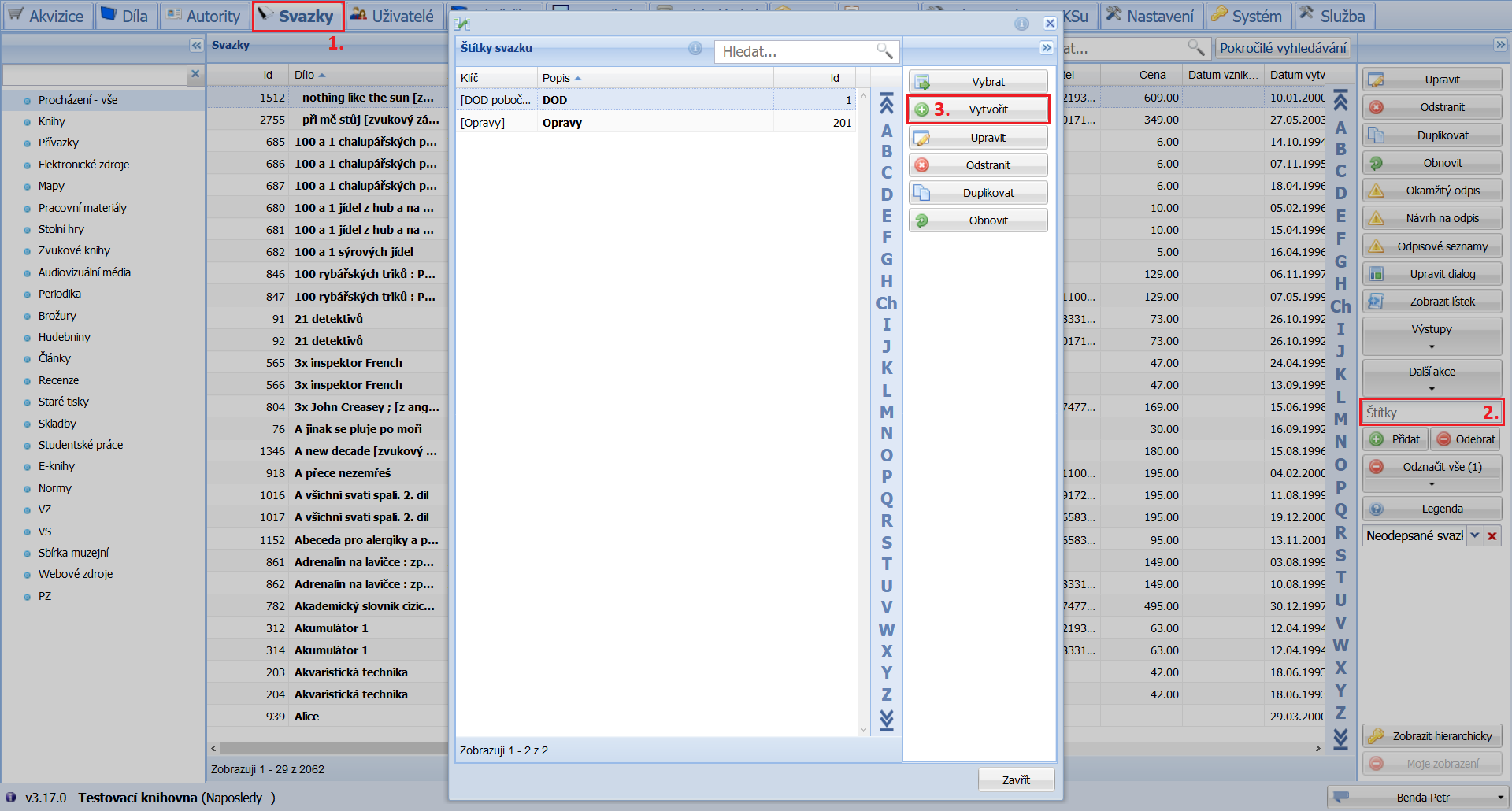This screenshot has width=1512, height=811.
Task: Click Zobrazit lístek button
Action: pos(1432,302)
